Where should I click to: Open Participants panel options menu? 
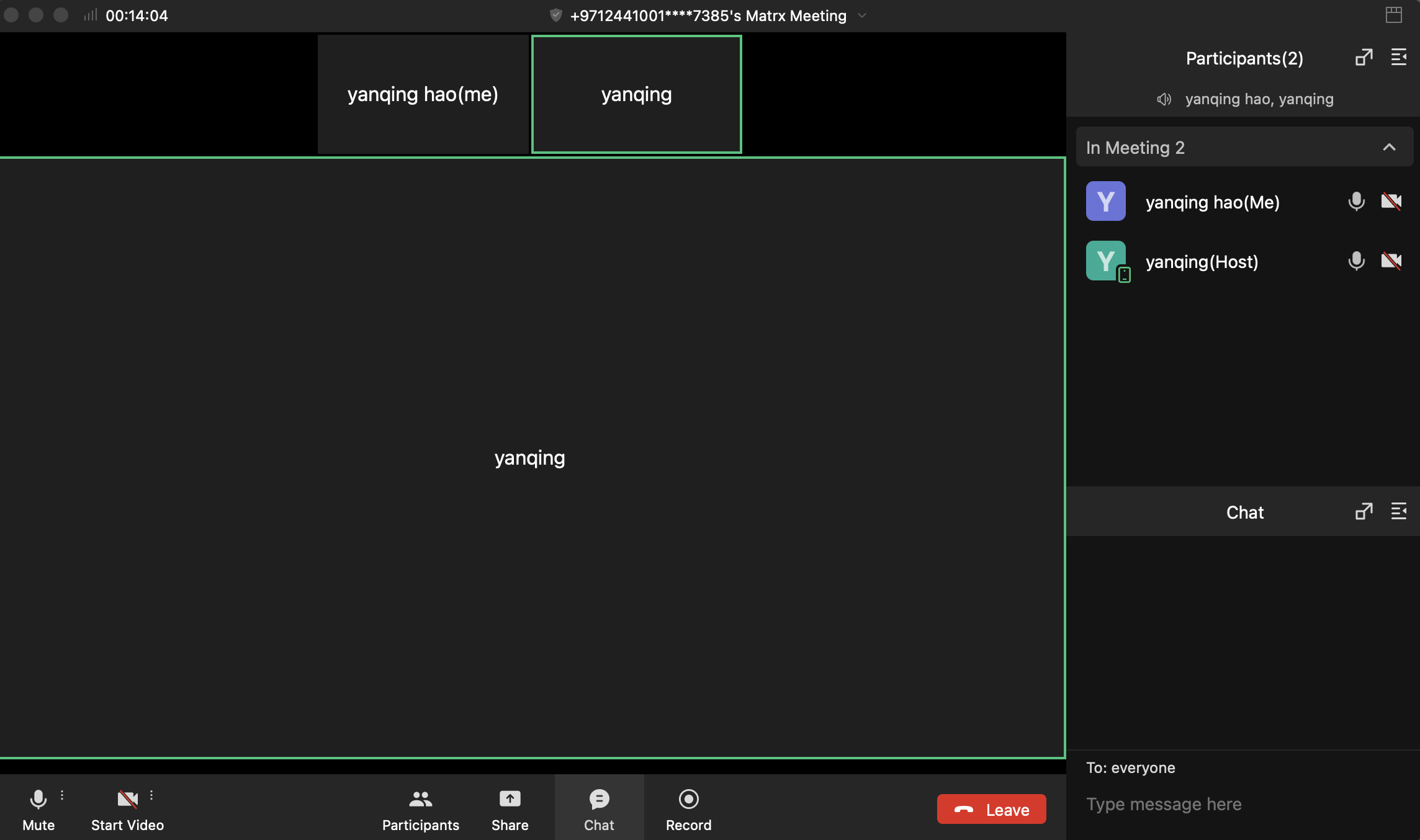(x=1398, y=58)
